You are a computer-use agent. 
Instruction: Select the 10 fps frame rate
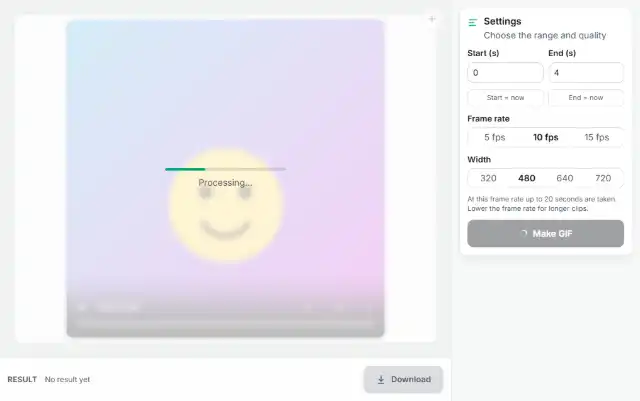click(x=546, y=137)
